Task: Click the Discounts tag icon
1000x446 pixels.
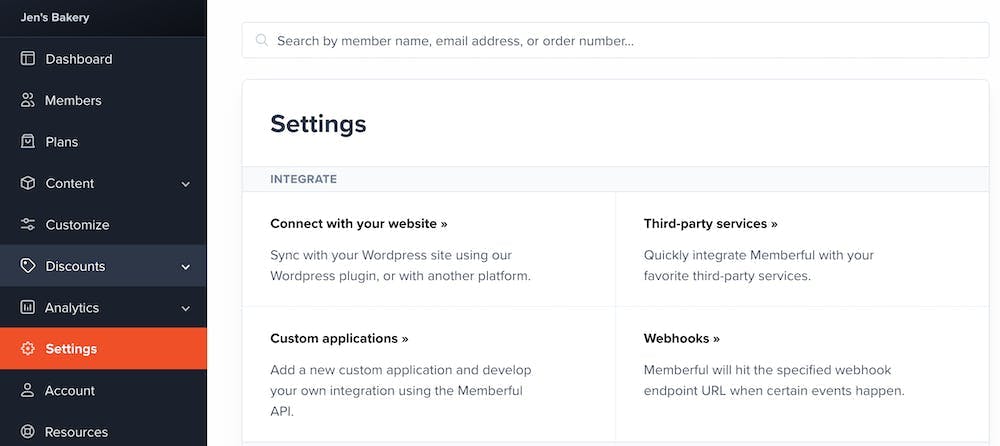Action: click(28, 266)
